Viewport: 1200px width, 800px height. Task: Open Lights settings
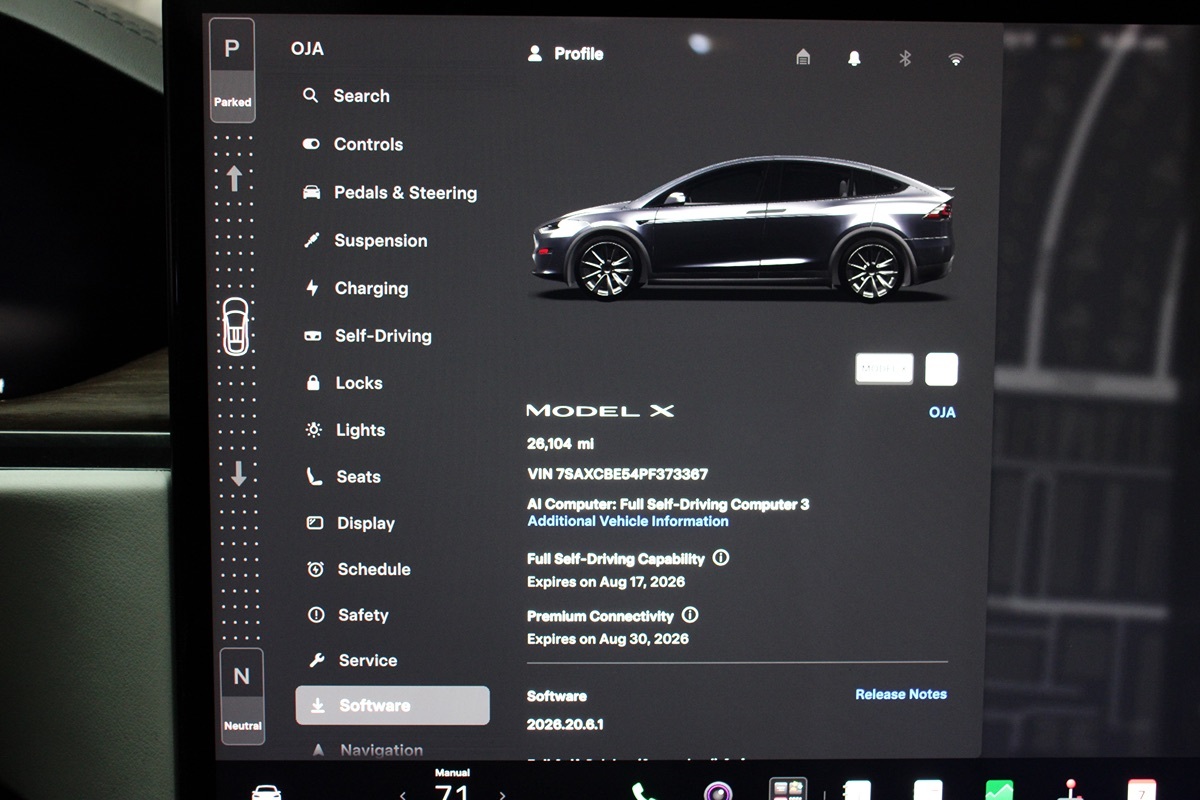click(x=345, y=430)
